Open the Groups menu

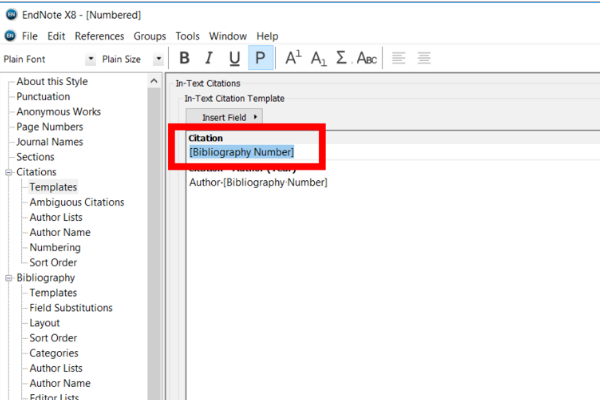[x=150, y=36]
